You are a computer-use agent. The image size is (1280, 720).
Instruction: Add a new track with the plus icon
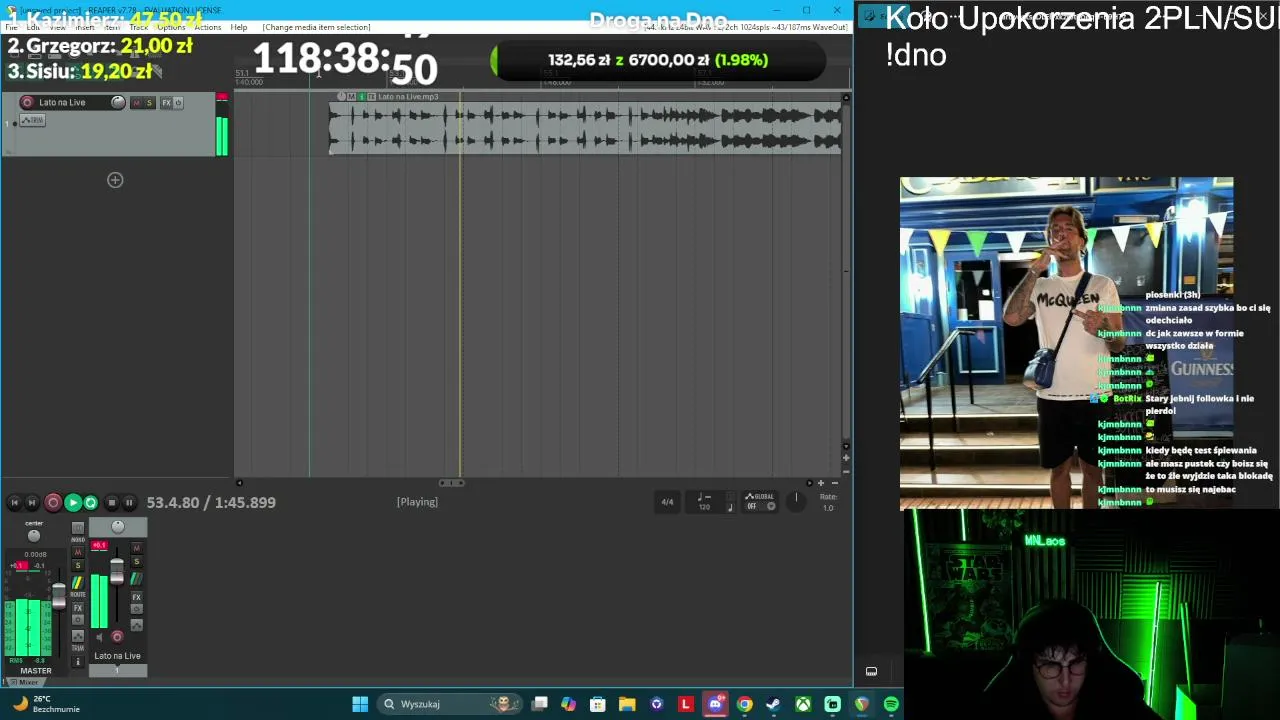point(115,180)
